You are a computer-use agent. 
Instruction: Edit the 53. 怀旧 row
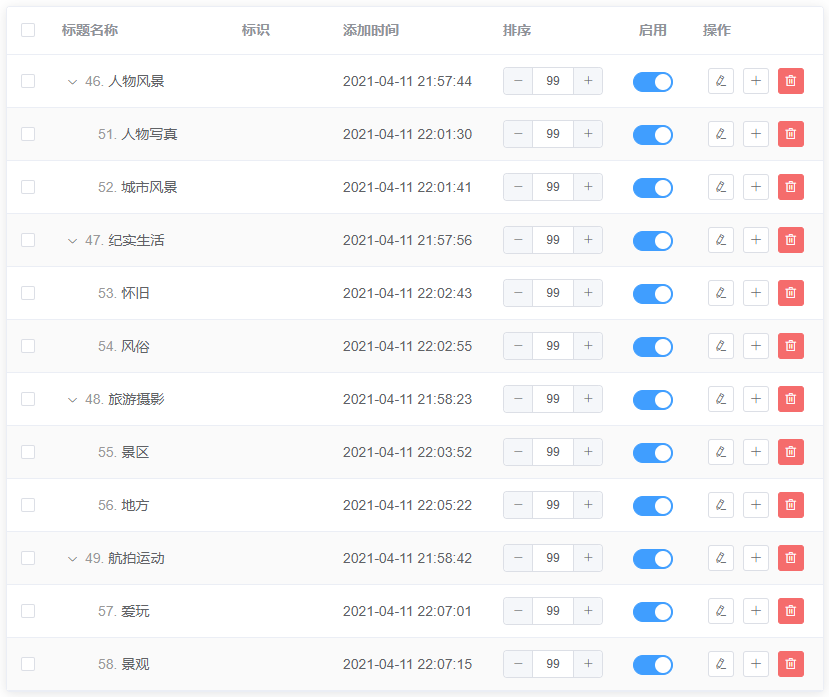pyautogui.click(x=721, y=293)
